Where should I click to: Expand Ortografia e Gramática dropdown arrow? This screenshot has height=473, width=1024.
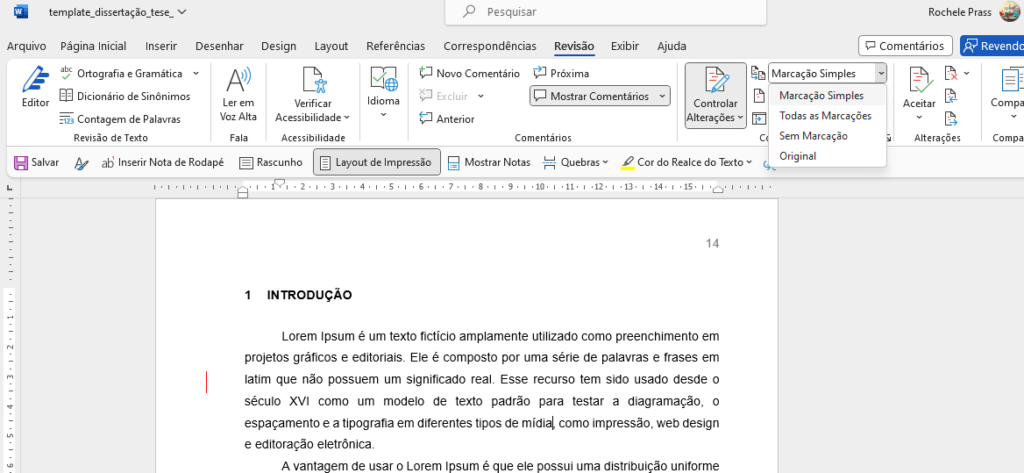coord(195,73)
